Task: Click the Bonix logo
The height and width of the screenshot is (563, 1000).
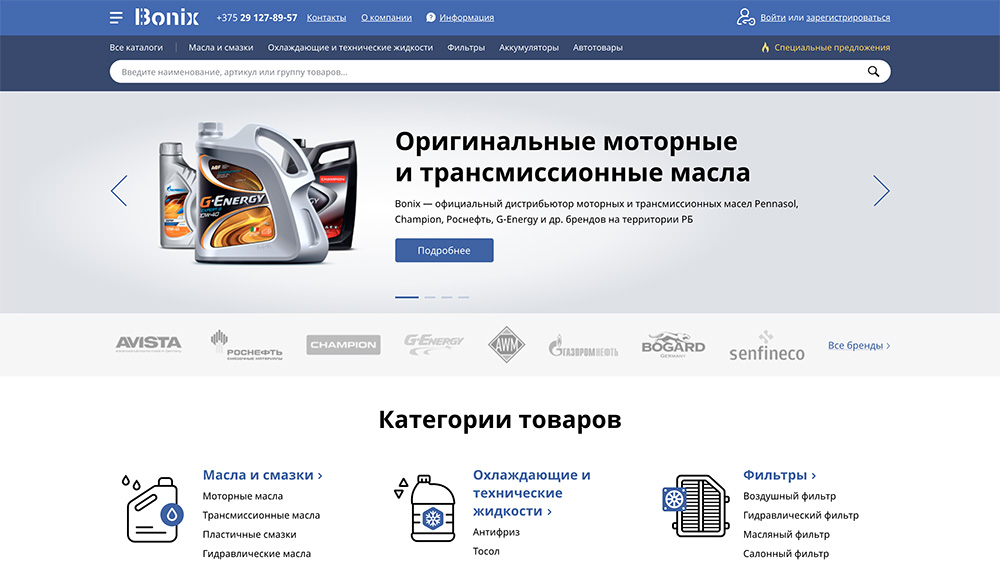Action: pyautogui.click(x=167, y=17)
